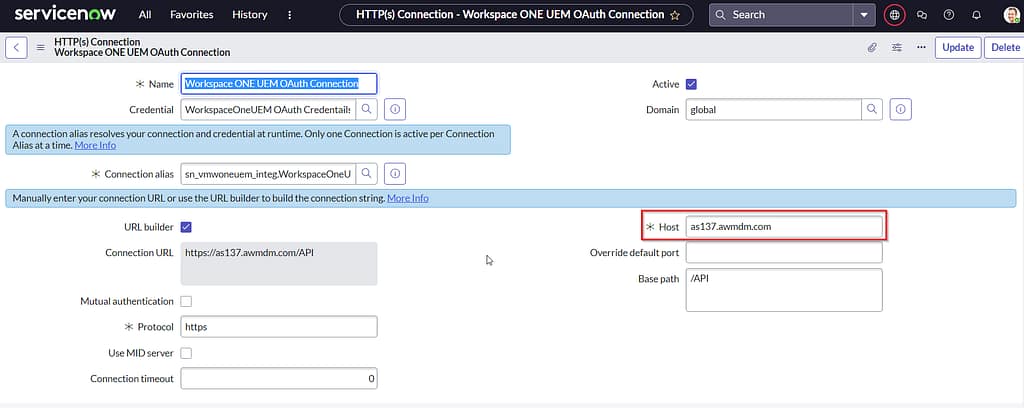Check the Use MID server box

(x=186, y=353)
